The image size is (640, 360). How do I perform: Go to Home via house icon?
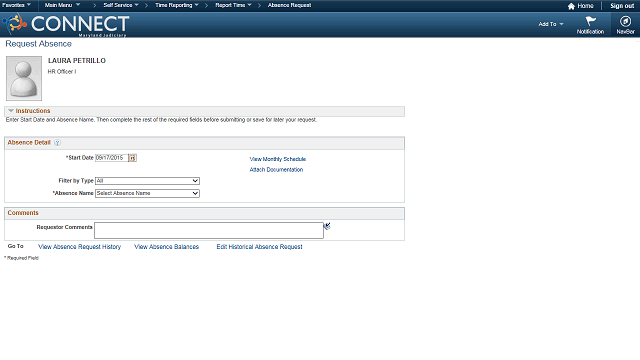tap(580, 6)
